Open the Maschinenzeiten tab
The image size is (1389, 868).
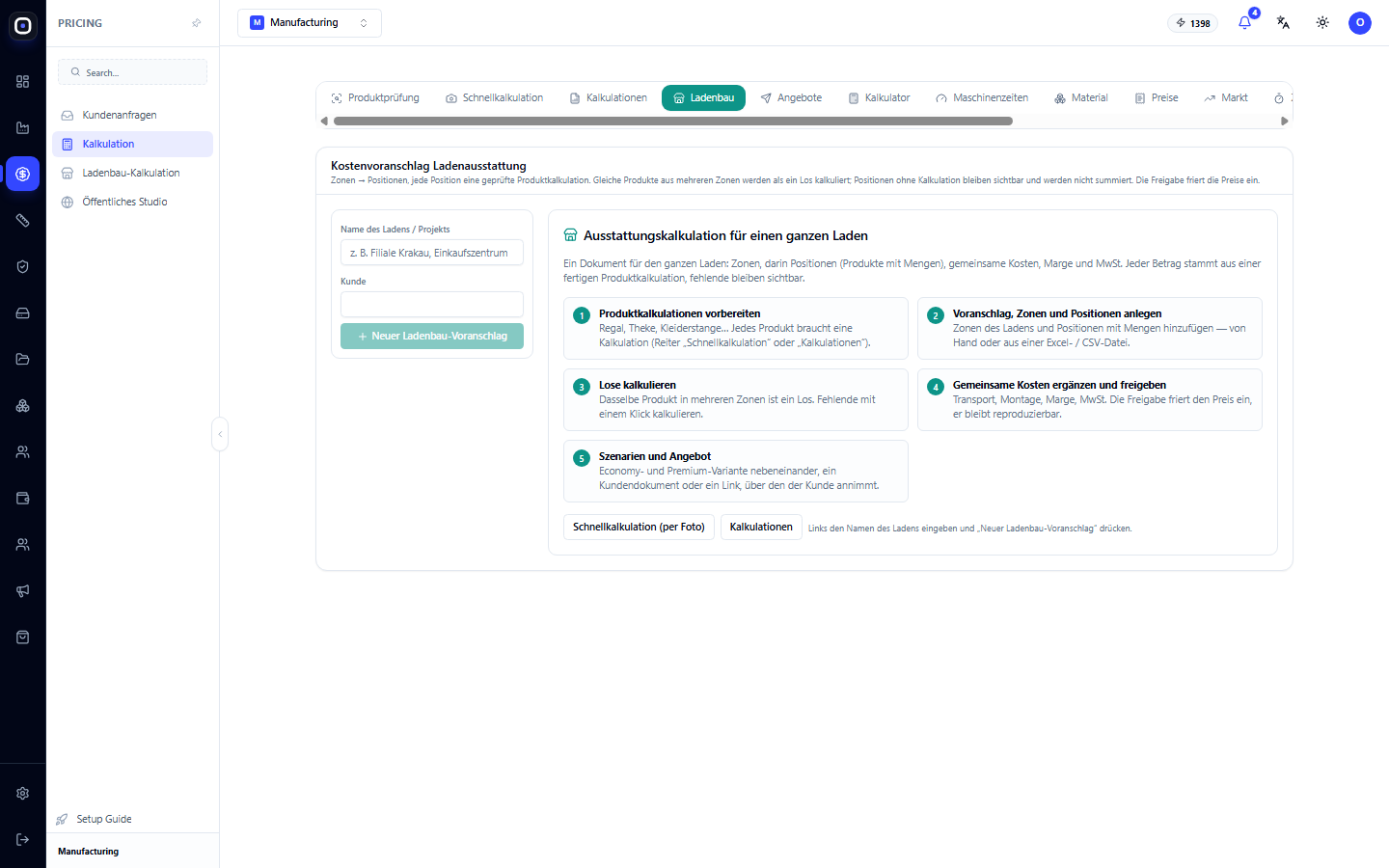pos(982,98)
